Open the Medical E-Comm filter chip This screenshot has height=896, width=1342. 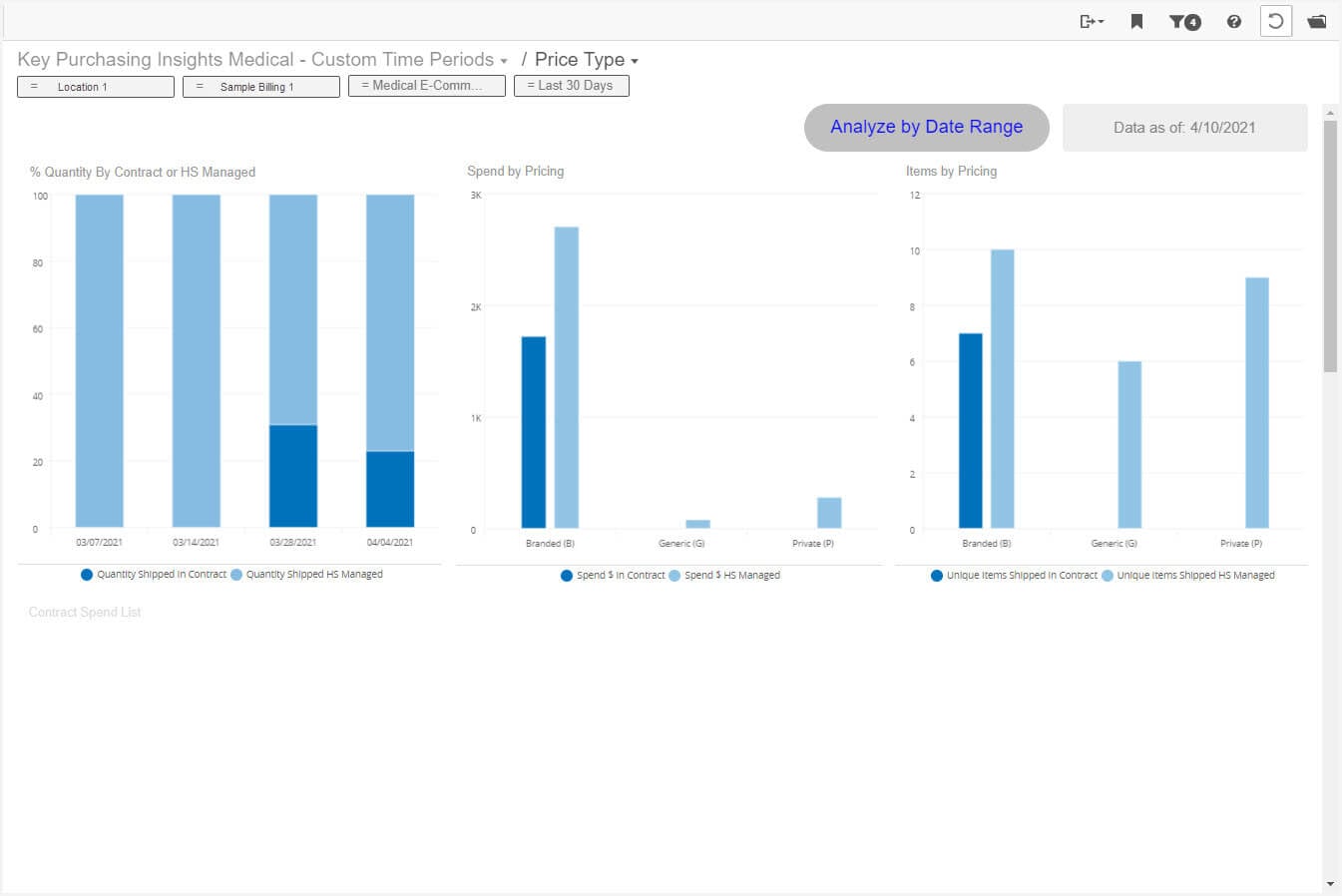(426, 86)
